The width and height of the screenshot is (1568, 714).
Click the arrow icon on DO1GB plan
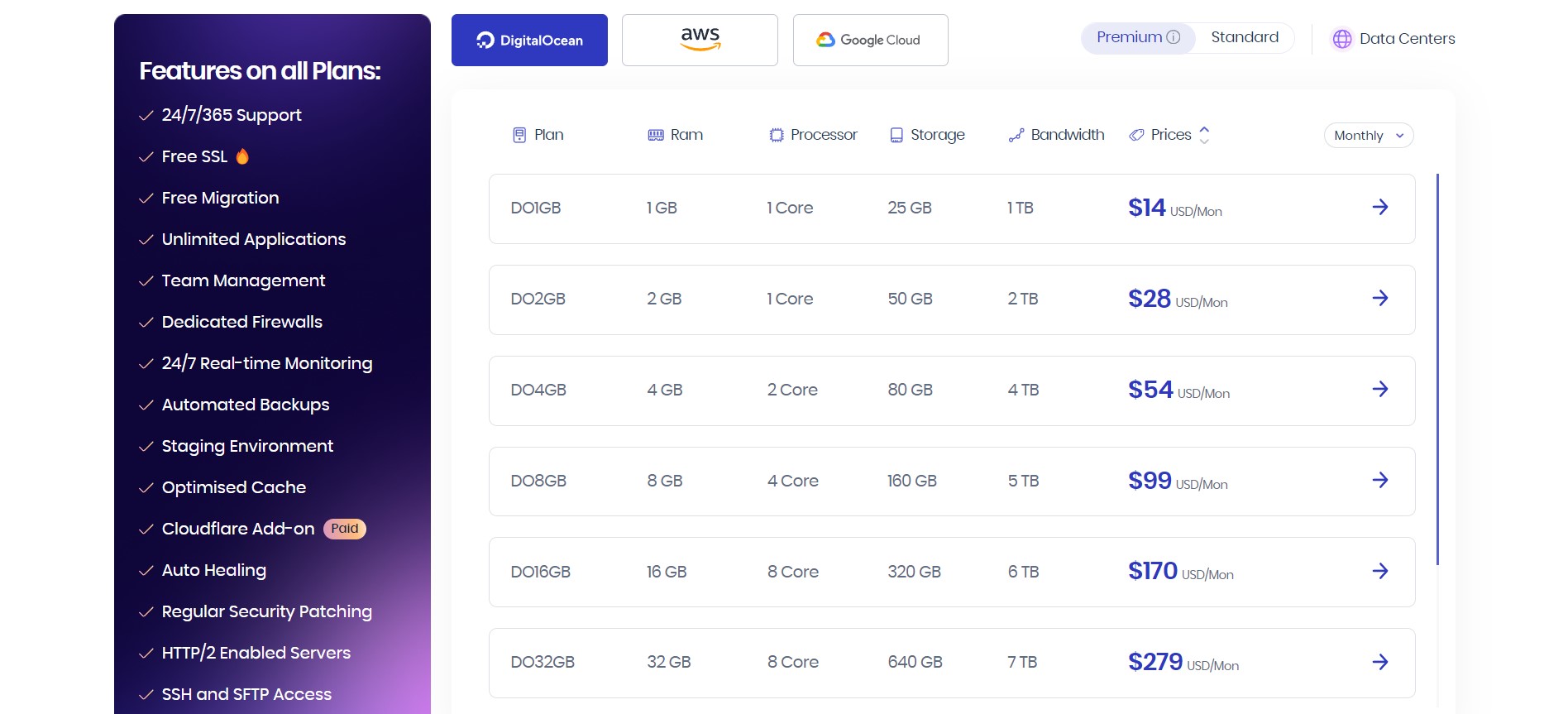coord(1379,208)
